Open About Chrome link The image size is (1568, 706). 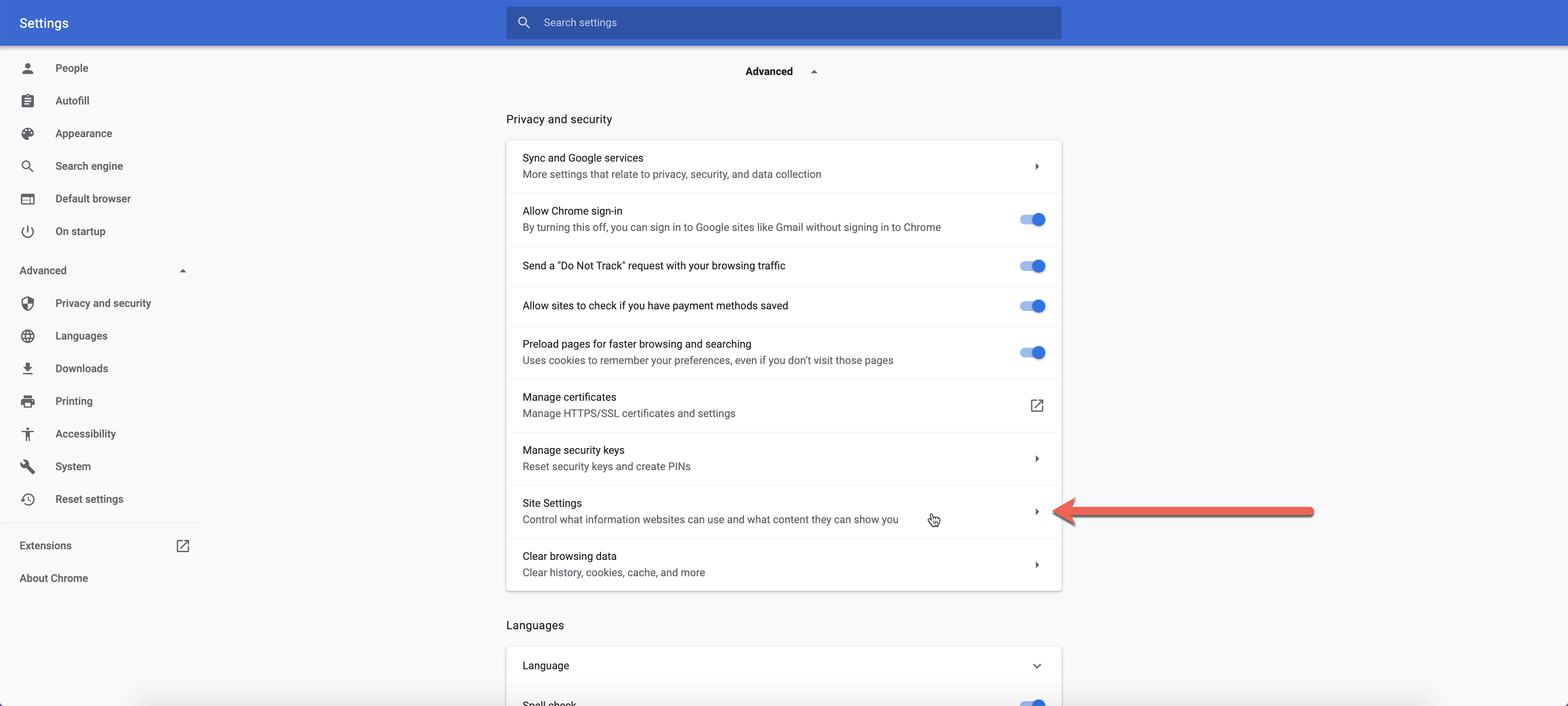tap(53, 578)
